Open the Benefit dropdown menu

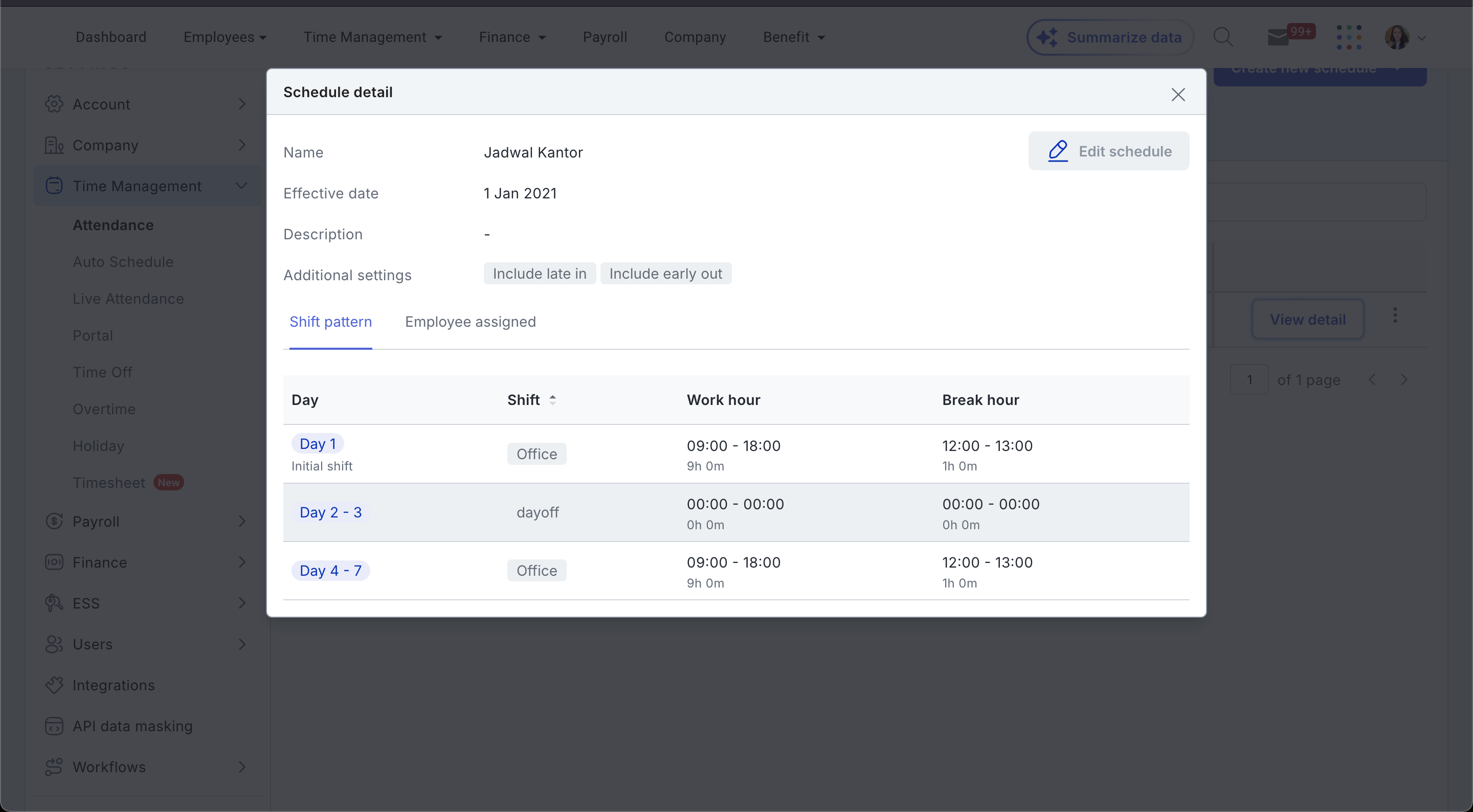click(794, 37)
